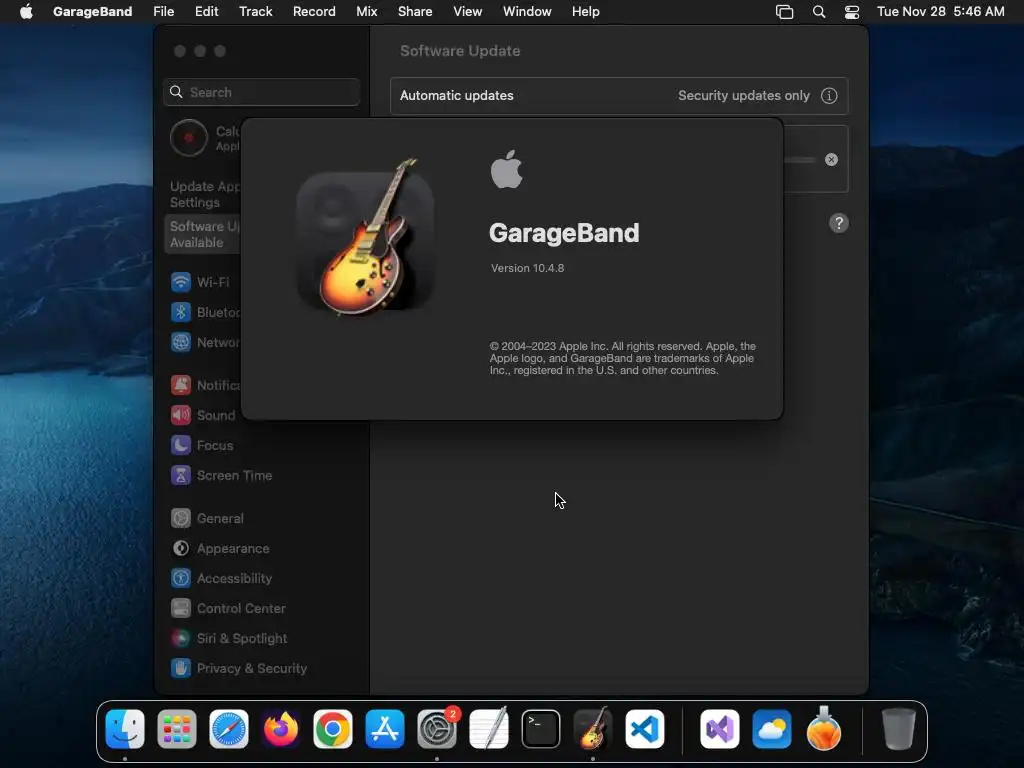Click the Apple logo in About window
Screen dimensions: 1024x768
click(x=506, y=169)
